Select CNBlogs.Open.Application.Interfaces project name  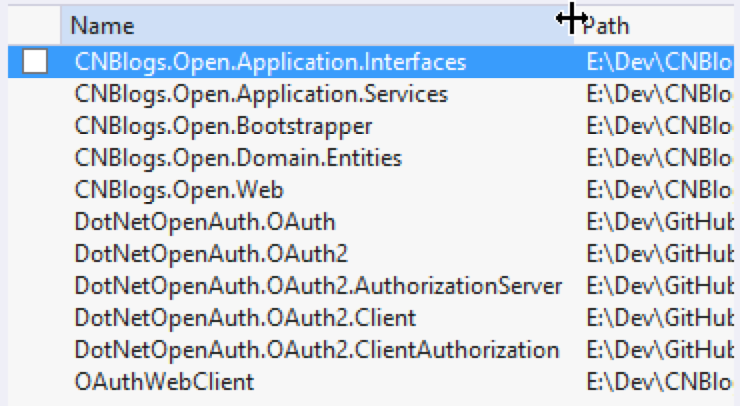tap(270, 62)
